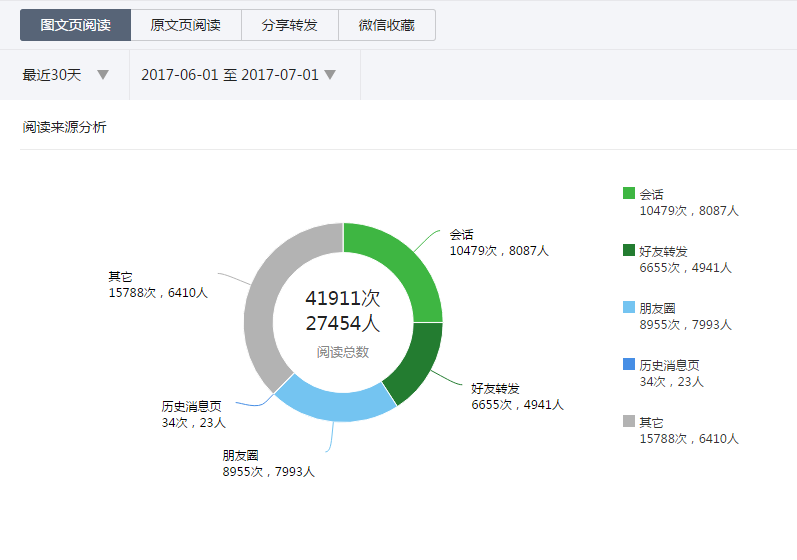
Task: Click the 41911次 total in chart center
Action: point(343,298)
